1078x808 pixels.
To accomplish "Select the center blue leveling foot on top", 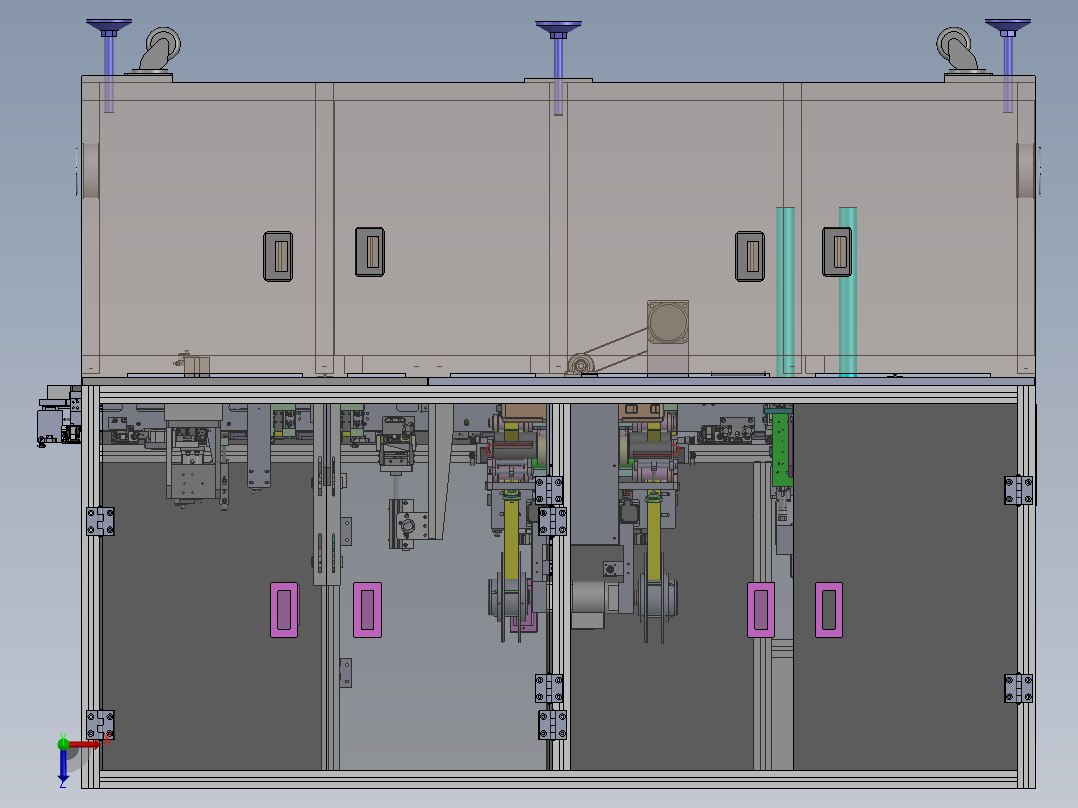I will click(x=558, y=66).
